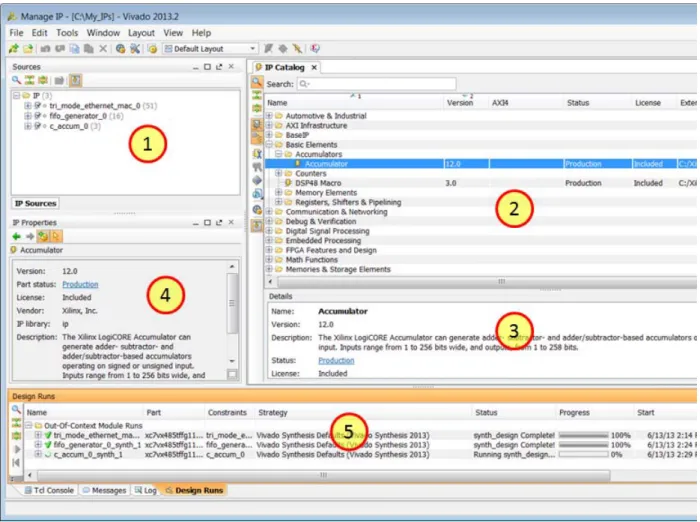Click Collapse All icon in Sources toolbar

(29, 80)
